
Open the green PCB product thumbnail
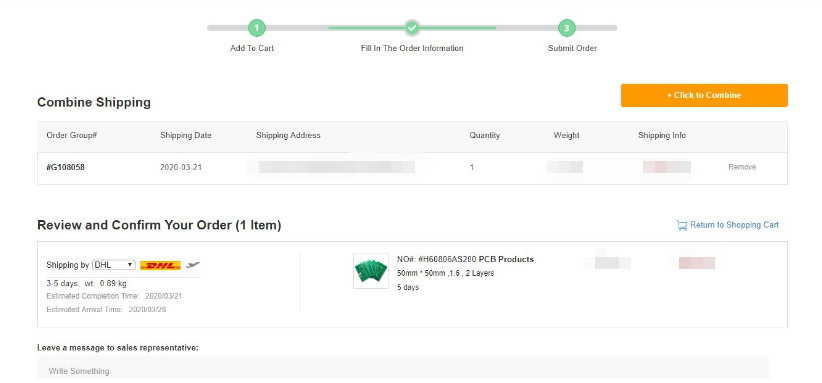pyautogui.click(x=371, y=271)
